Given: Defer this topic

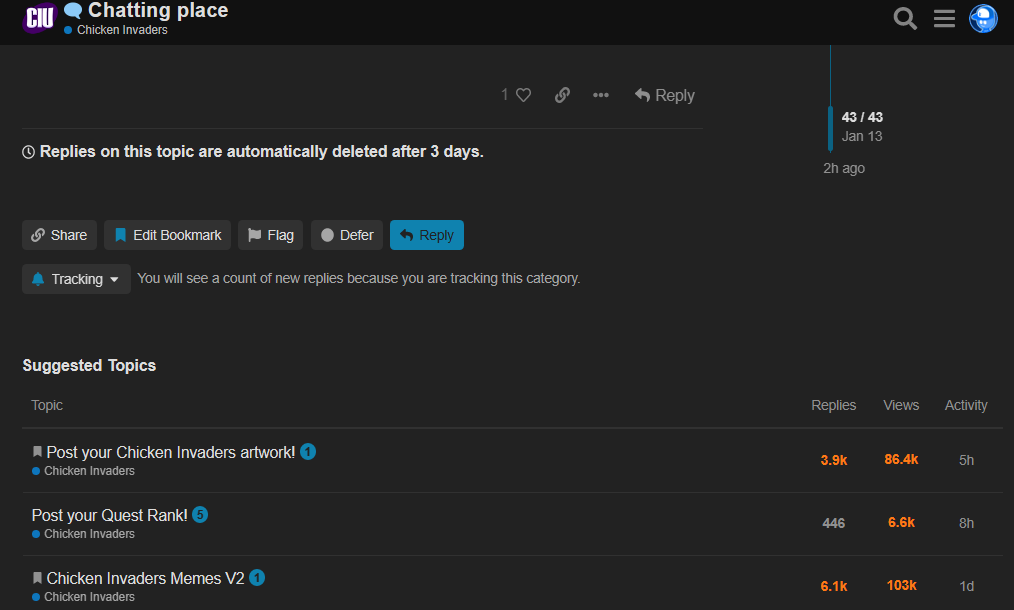Looking at the screenshot, I should point(346,235).
